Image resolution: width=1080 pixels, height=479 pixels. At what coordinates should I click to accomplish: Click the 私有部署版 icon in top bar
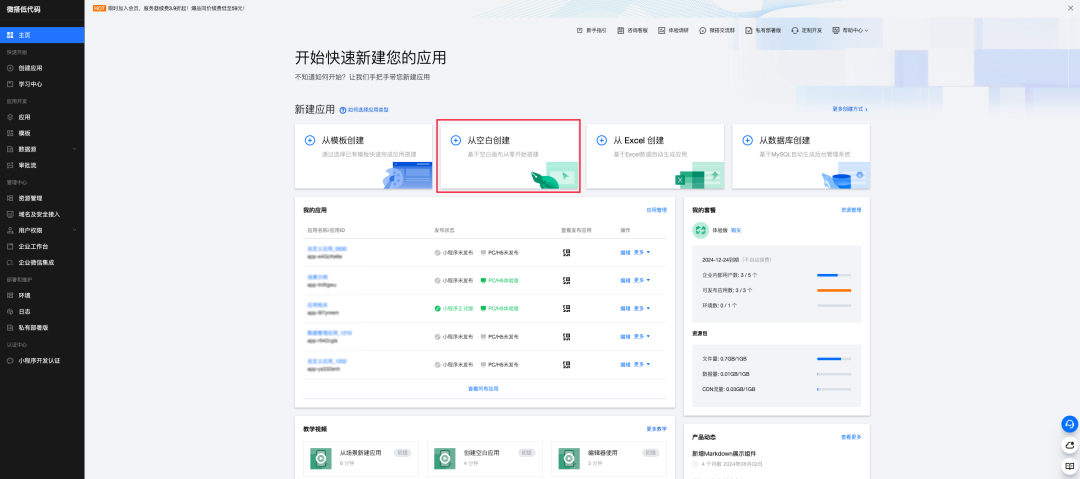[x=749, y=30]
